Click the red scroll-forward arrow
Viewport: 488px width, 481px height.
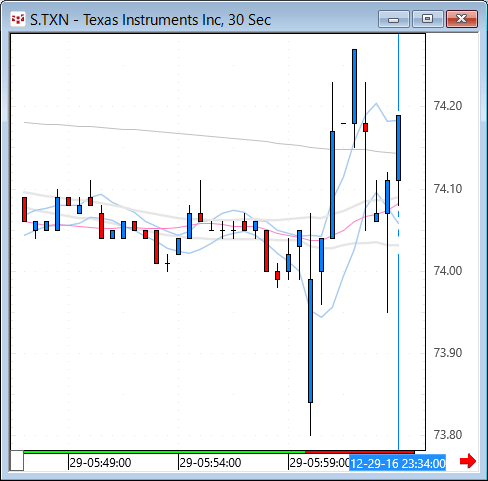point(468,461)
